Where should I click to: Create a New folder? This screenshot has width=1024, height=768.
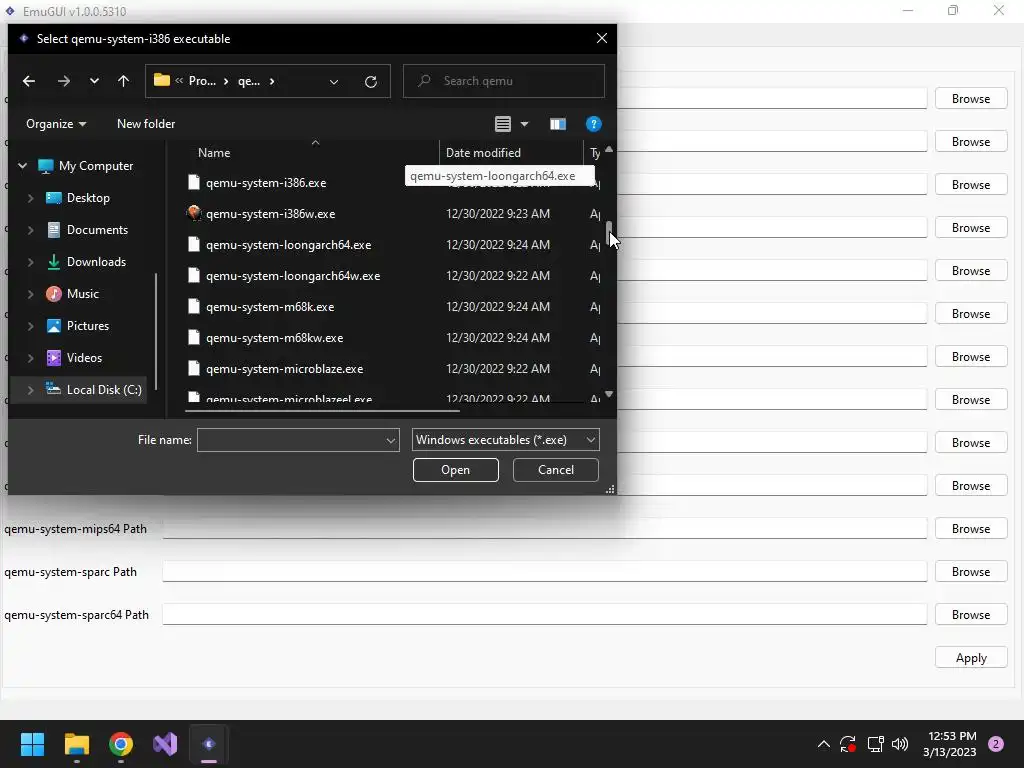(146, 124)
